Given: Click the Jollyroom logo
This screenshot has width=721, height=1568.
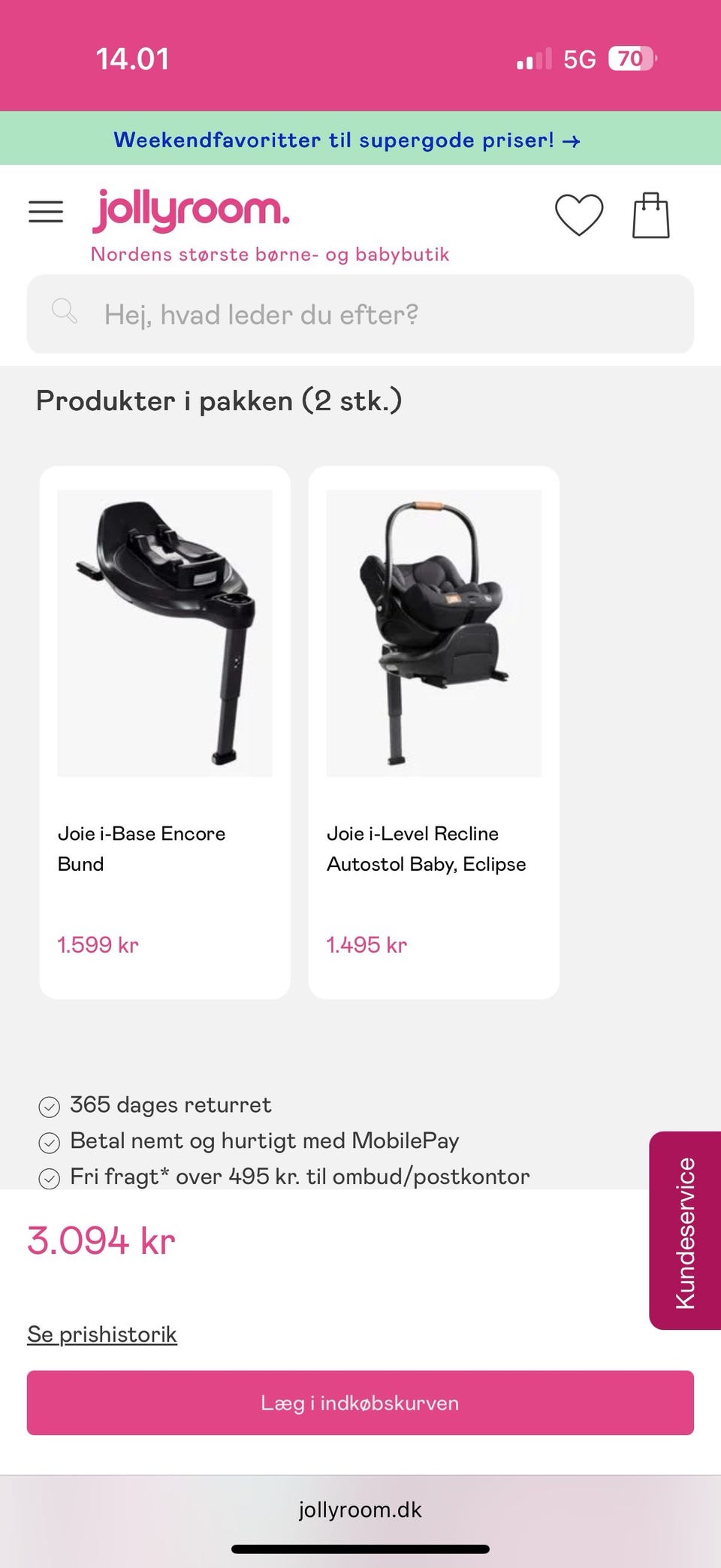Looking at the screenshot, I should tap(191, 210).
